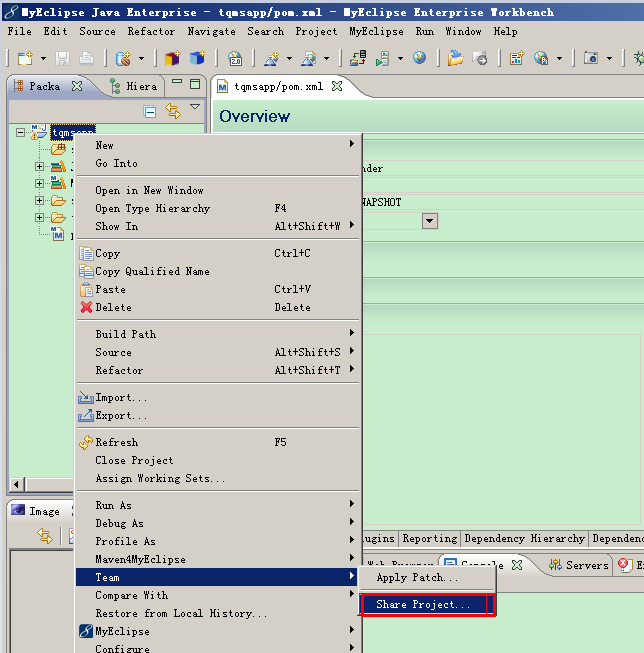
Task: Select Open Type Hierarchy entry
Action: [217, 208]
